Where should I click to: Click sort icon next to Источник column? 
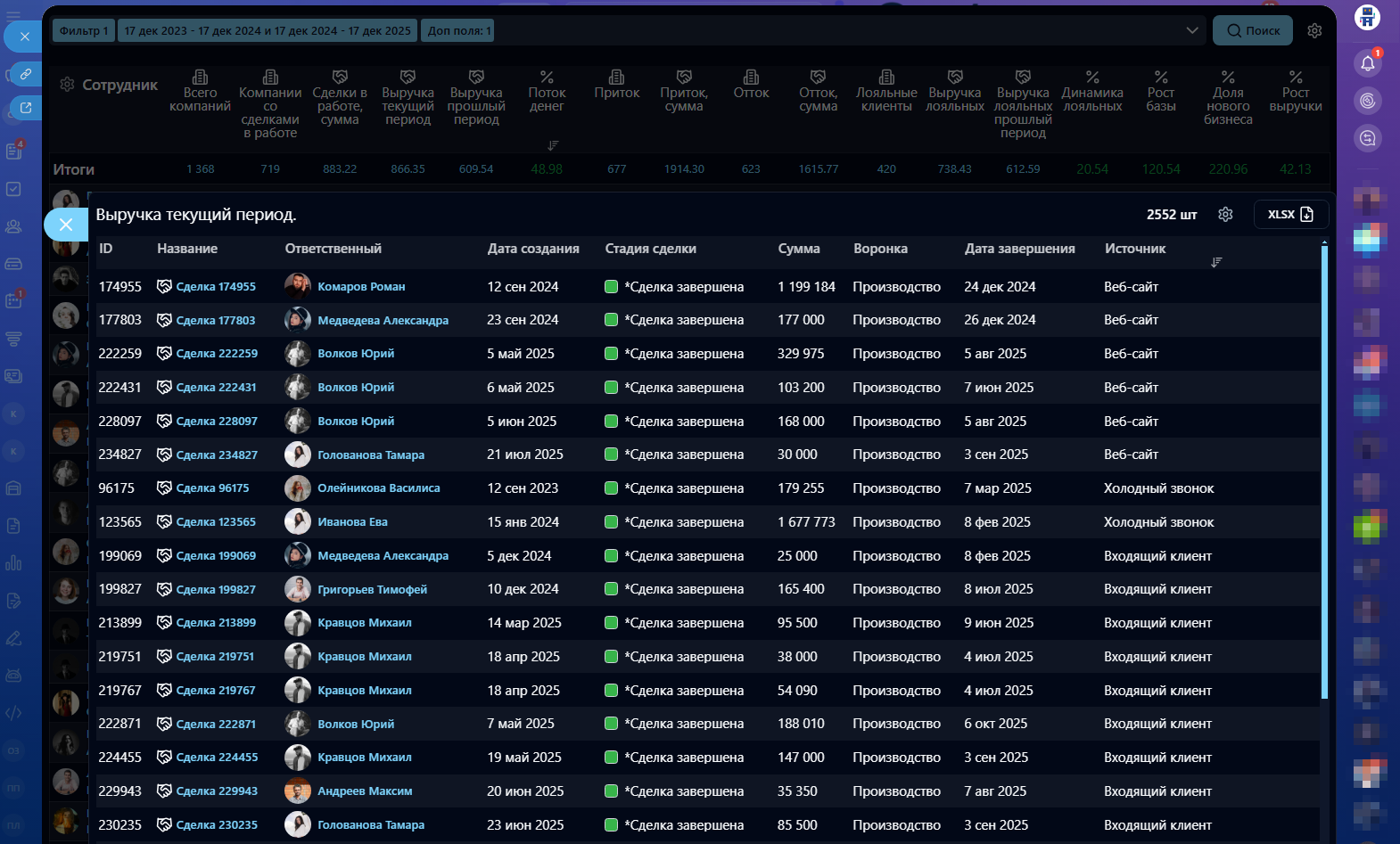[1216, 262]
